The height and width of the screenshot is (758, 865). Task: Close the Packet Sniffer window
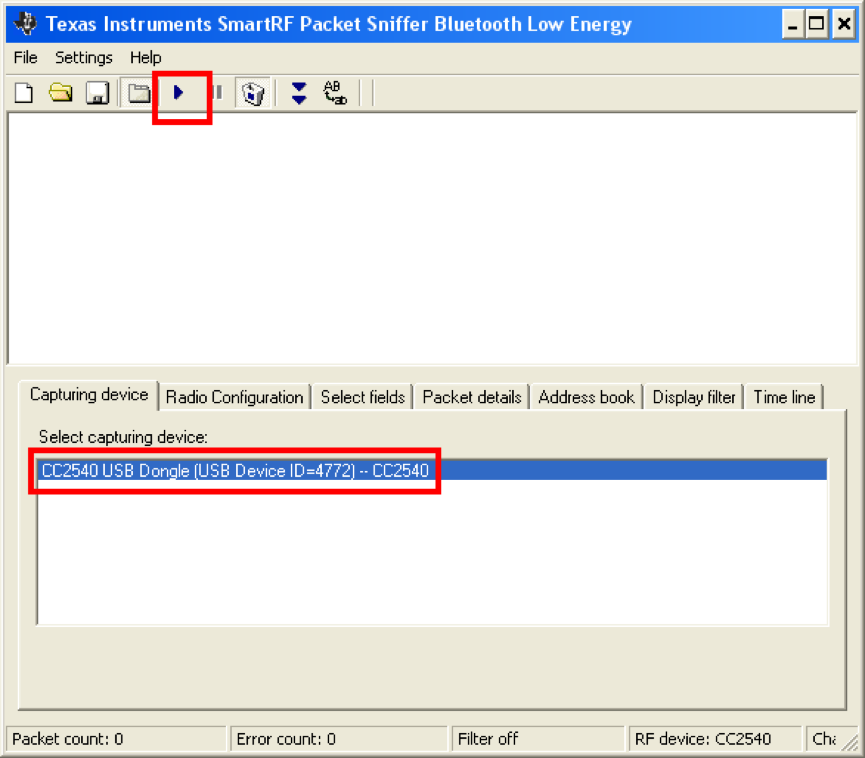pos(844,24)
